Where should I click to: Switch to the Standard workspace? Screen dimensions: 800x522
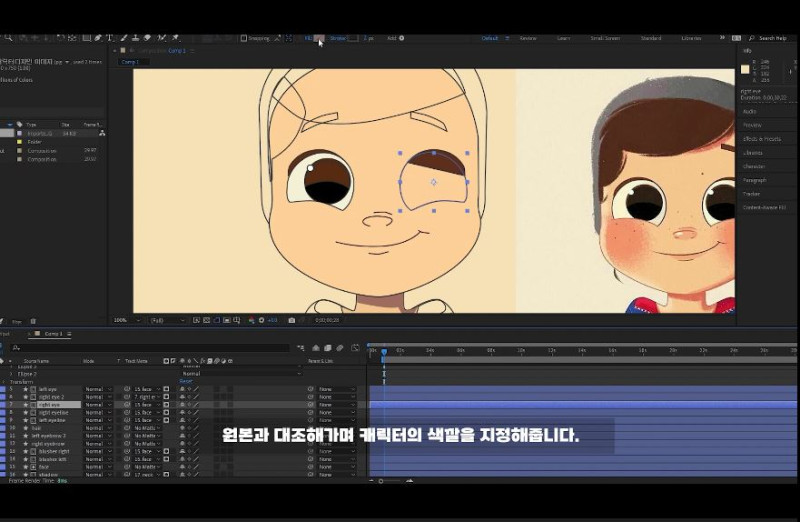(x=651, y=38)
